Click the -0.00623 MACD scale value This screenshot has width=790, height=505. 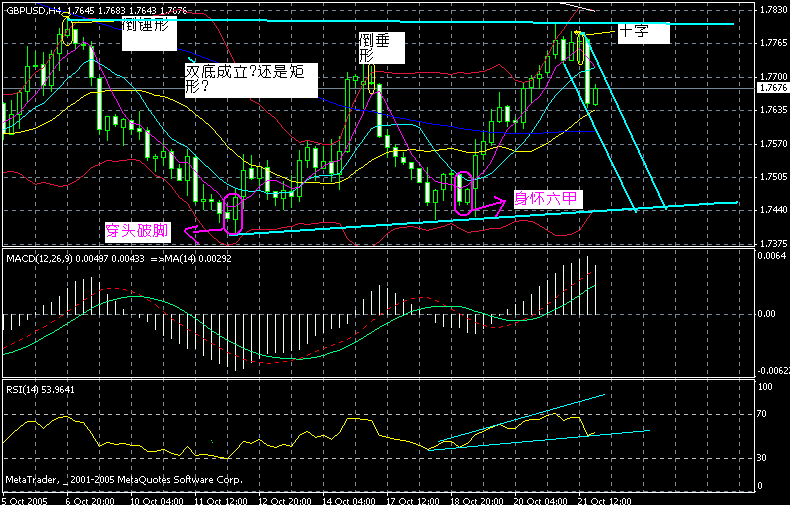point(773,370)
